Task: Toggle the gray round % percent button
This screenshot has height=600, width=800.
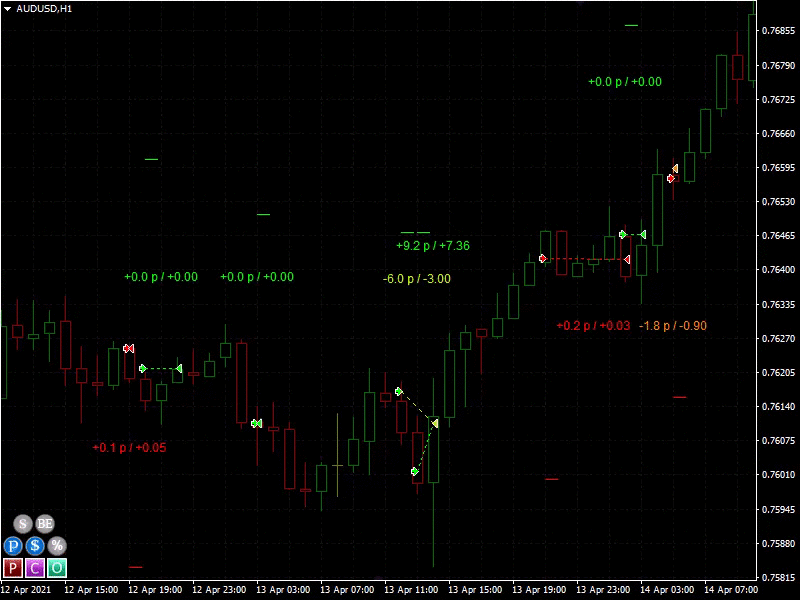Action: click(x=57, y=546)
